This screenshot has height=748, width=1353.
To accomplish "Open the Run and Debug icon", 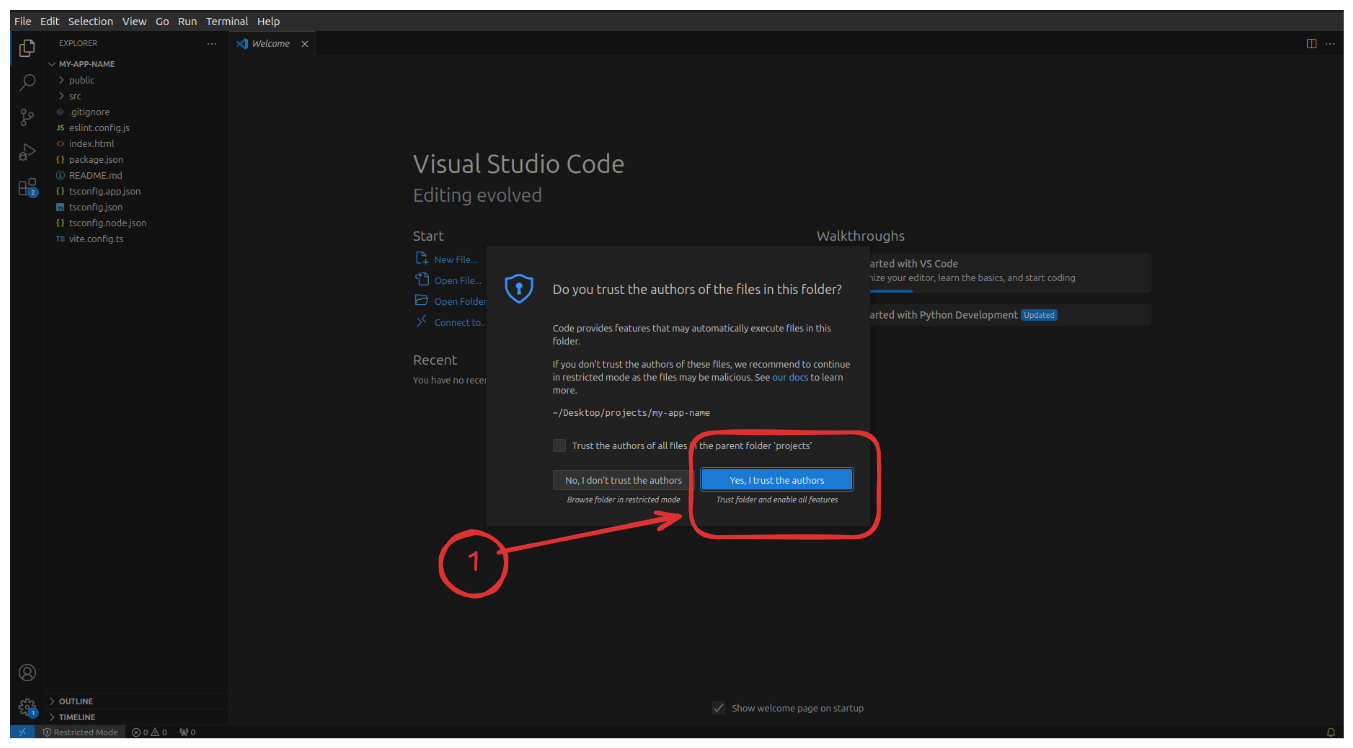I will click(x=26, y=152).
